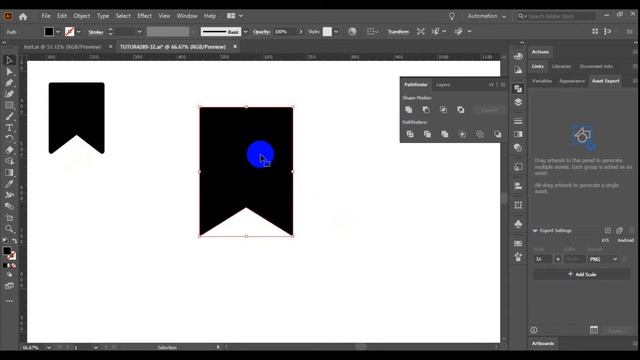The image size is (640, 360).
Task: Open the stroke color dropdown arrow
Action: 79,32
